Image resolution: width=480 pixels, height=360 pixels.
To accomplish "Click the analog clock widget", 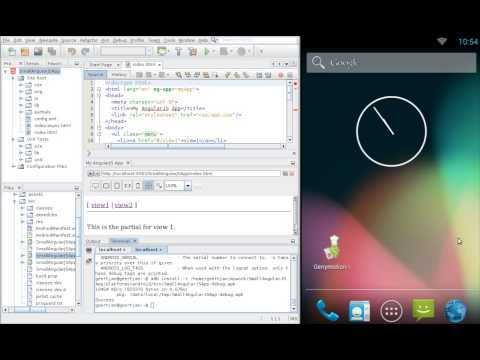I will coord(391,131).
